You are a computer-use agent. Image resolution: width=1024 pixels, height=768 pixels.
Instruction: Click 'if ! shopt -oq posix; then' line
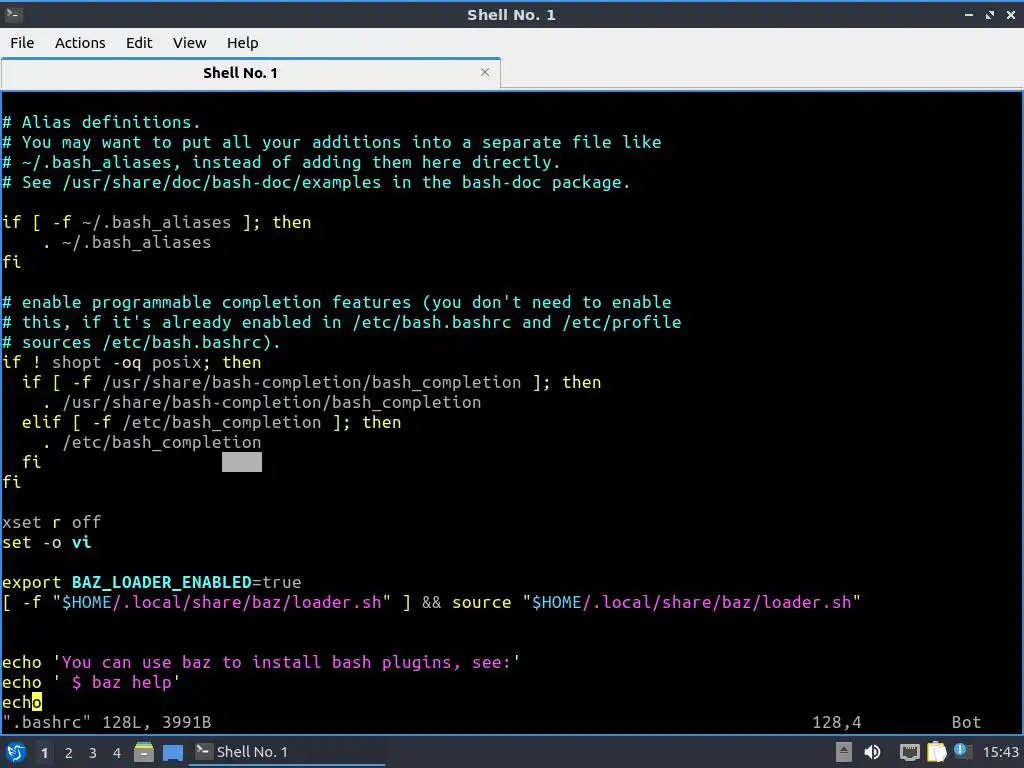pos(131,362)
